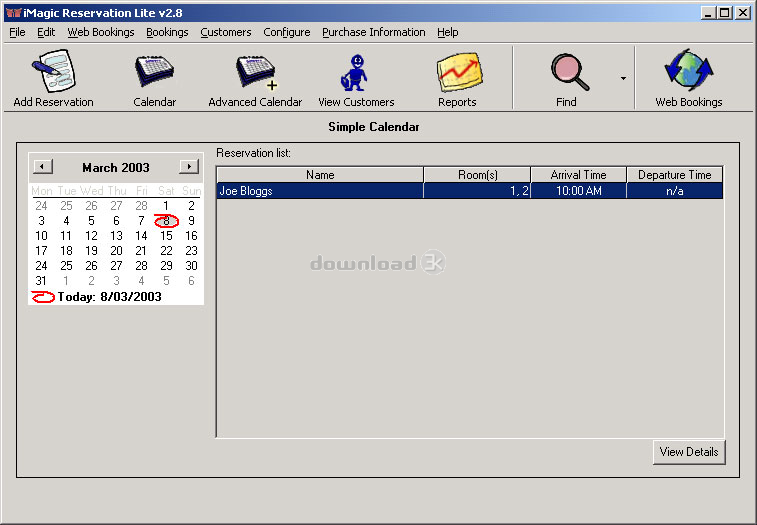Click the View Customers icon
Viewport: 757px width, 525px height.
356,78
